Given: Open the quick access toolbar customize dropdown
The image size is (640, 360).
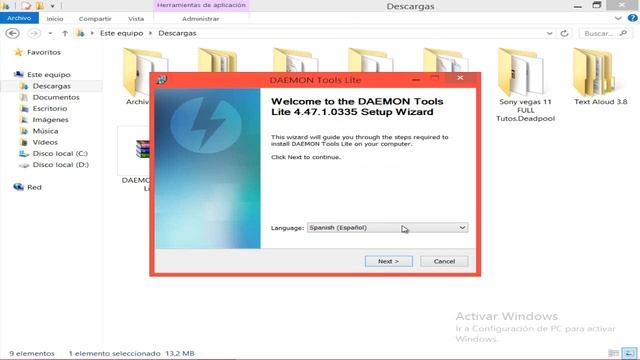Looking at the screenshot, I should tap(52, 6).
